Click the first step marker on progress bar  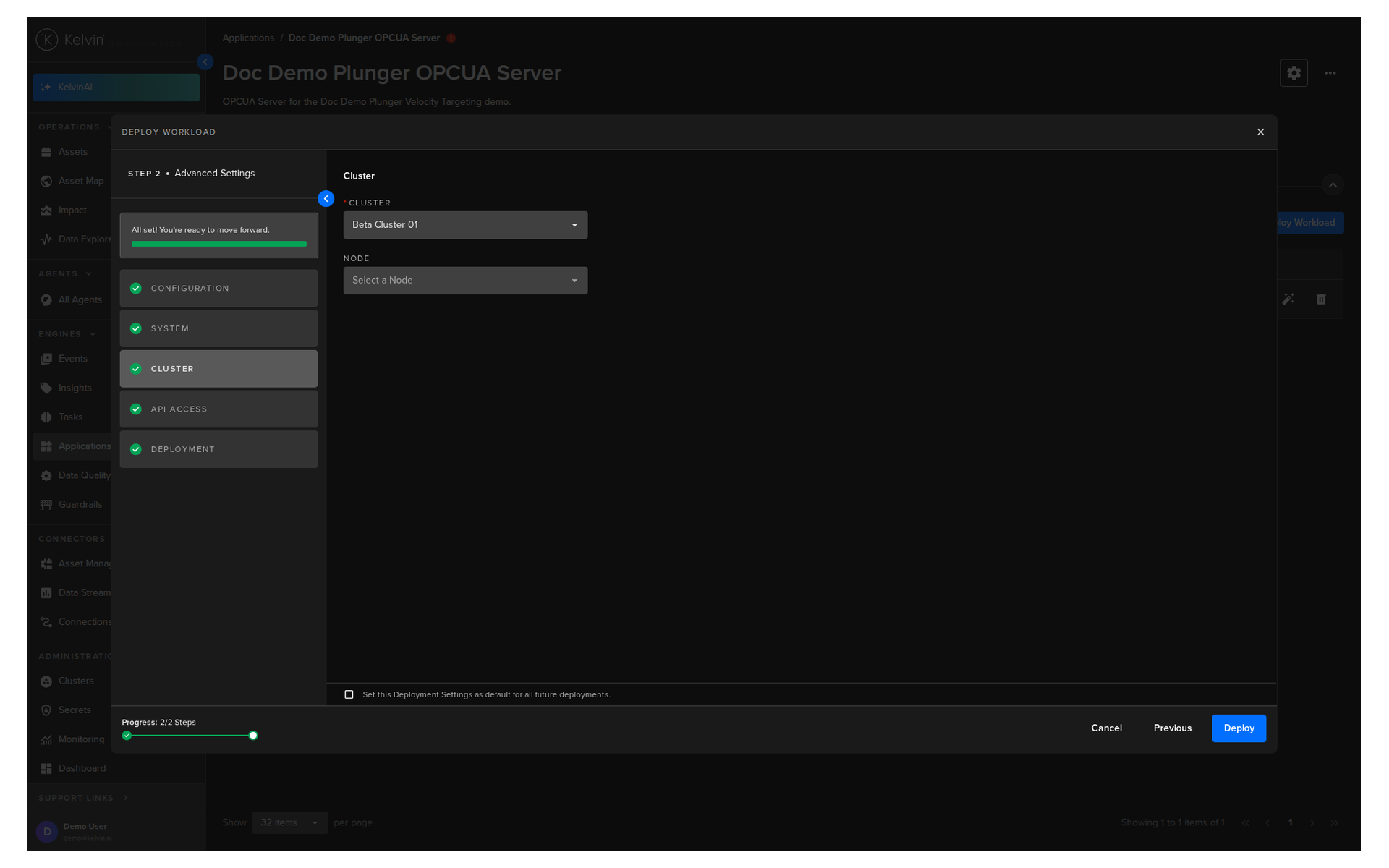127,736
